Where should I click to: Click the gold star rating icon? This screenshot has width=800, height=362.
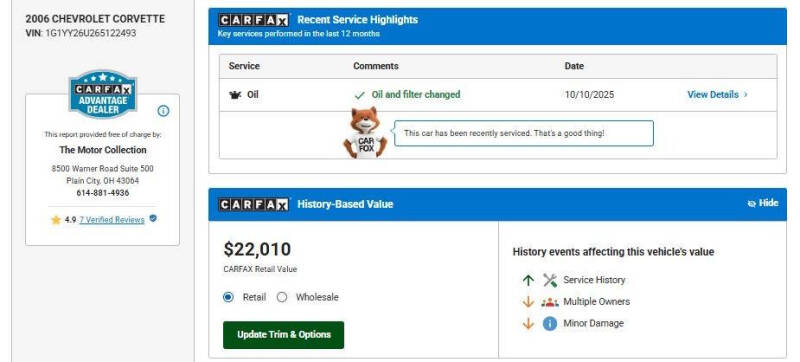(x=56, y=220)
